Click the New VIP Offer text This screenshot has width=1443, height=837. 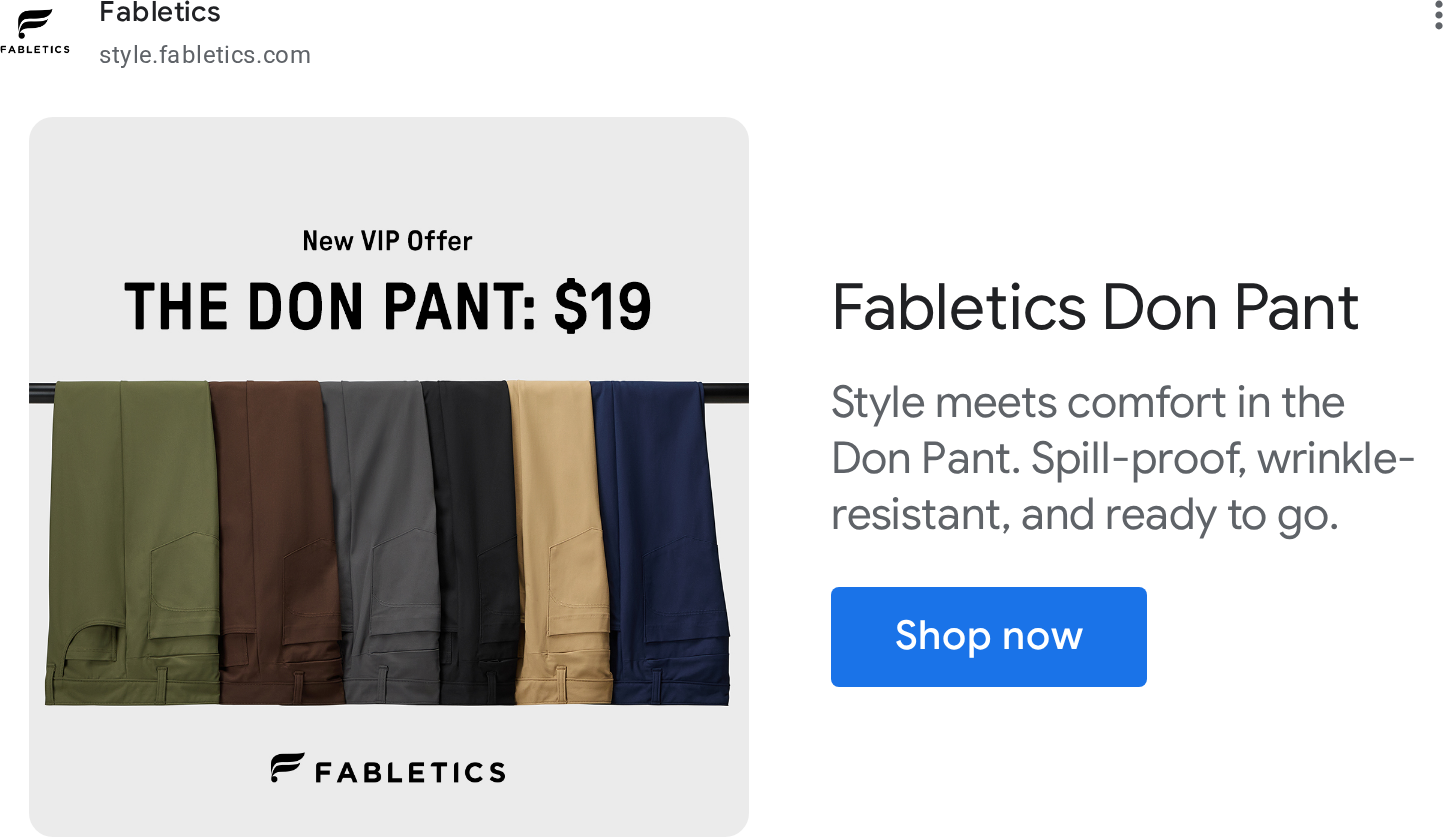[387, 241]
